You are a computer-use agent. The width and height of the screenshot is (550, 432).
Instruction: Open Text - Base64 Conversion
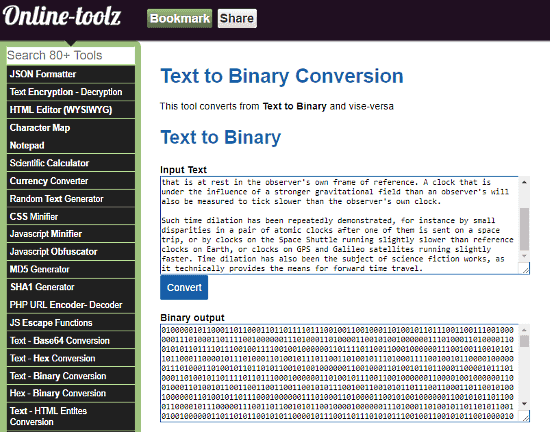coord(71,340)
